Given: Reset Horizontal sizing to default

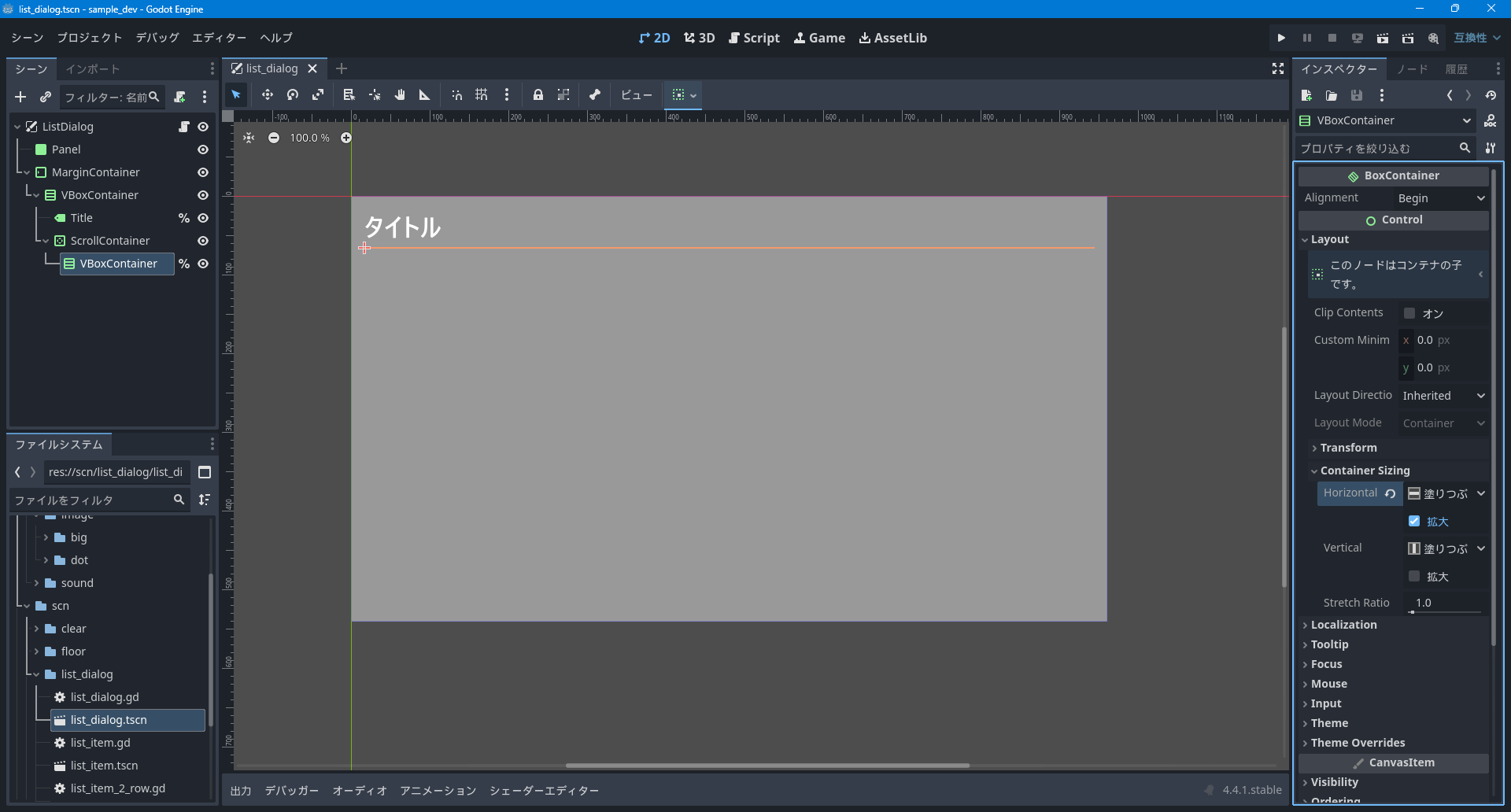Looking at the screenshot, I should pyautogui.click(x=1391, y=493).
